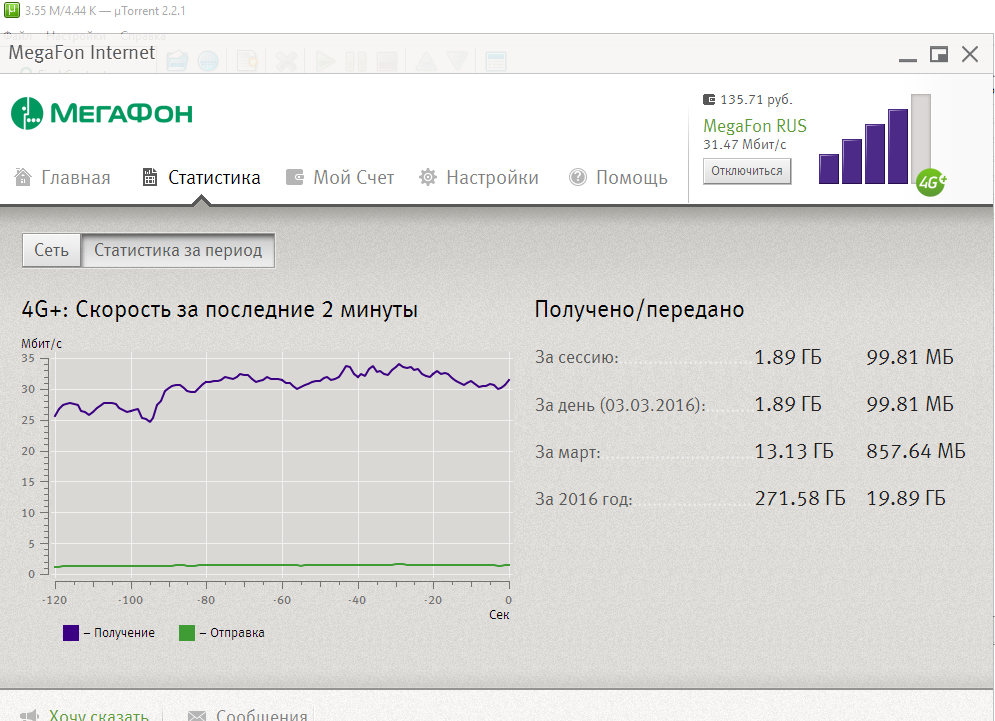Click the За сессию row label

click(577, 357)
